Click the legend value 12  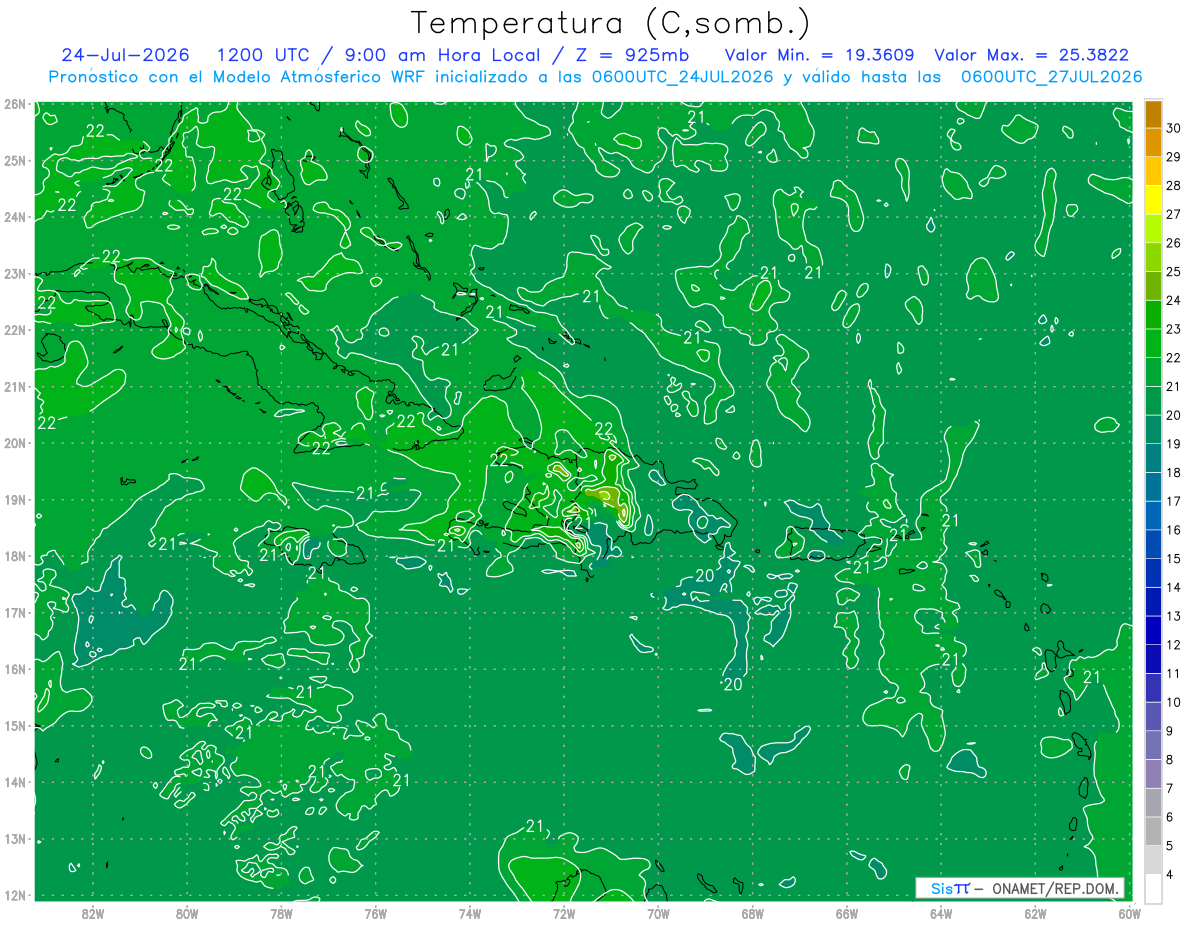(x=1174, y=645)
